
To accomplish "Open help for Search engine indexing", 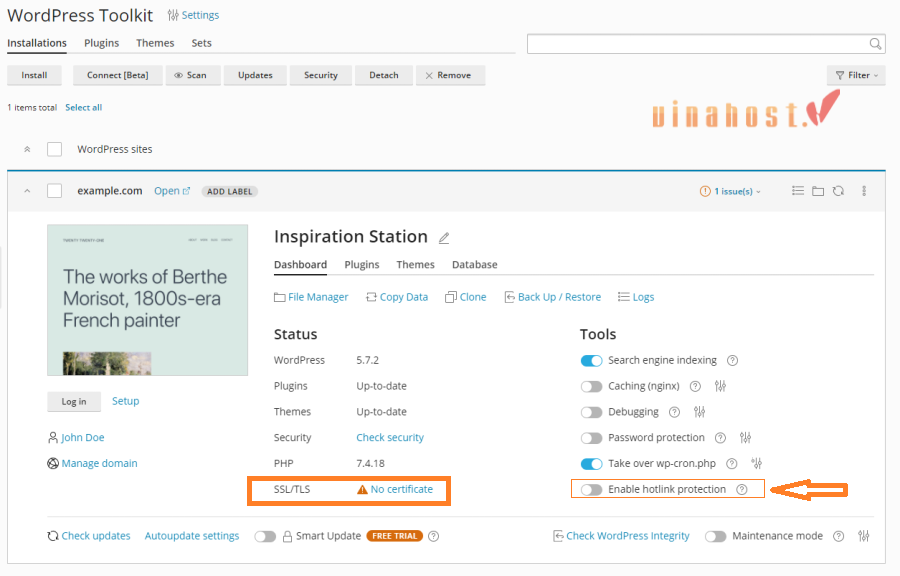I will click(x=732, y=360).
